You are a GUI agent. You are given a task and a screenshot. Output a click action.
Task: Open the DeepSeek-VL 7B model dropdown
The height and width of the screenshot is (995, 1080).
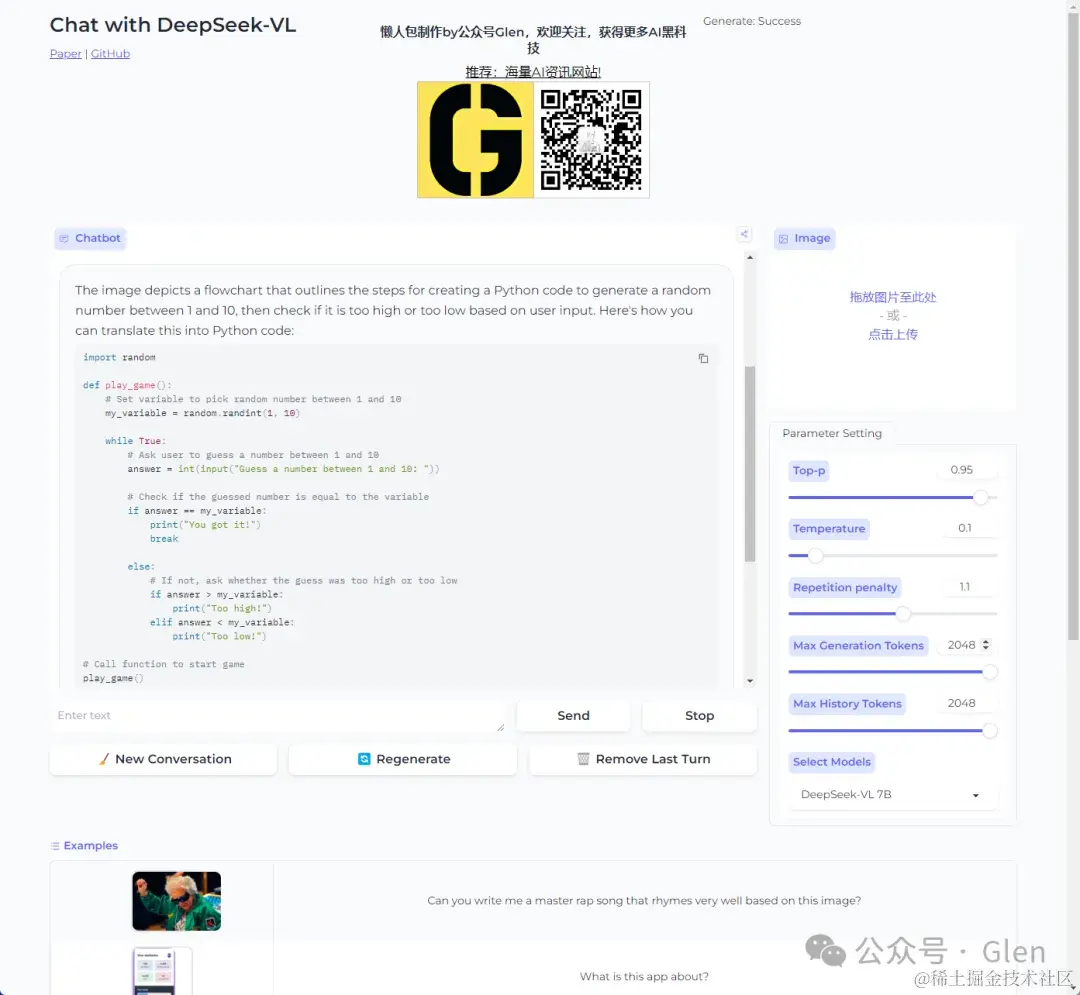click(893, 795)
